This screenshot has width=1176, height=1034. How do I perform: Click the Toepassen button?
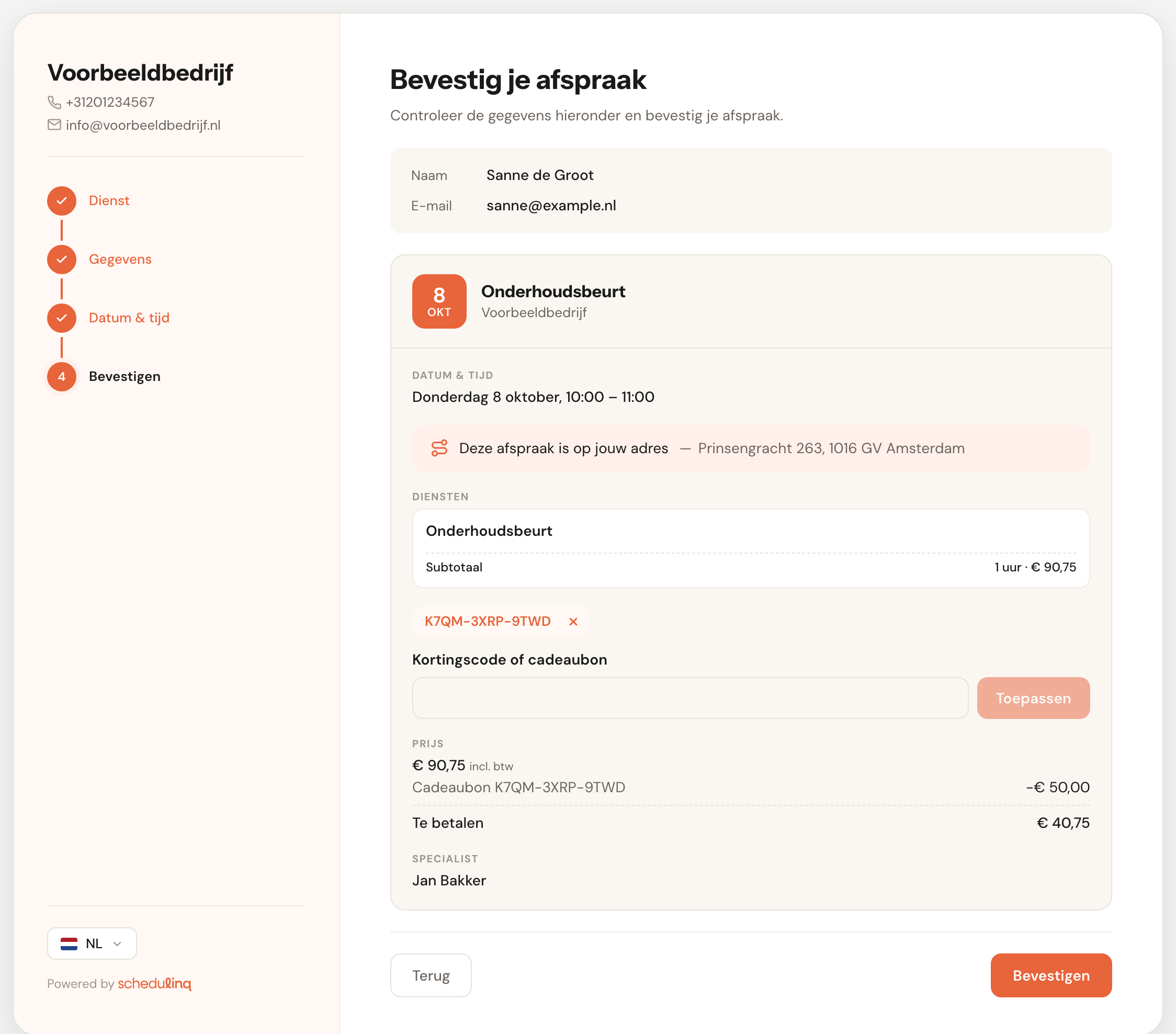click(x=1033, y=698)
